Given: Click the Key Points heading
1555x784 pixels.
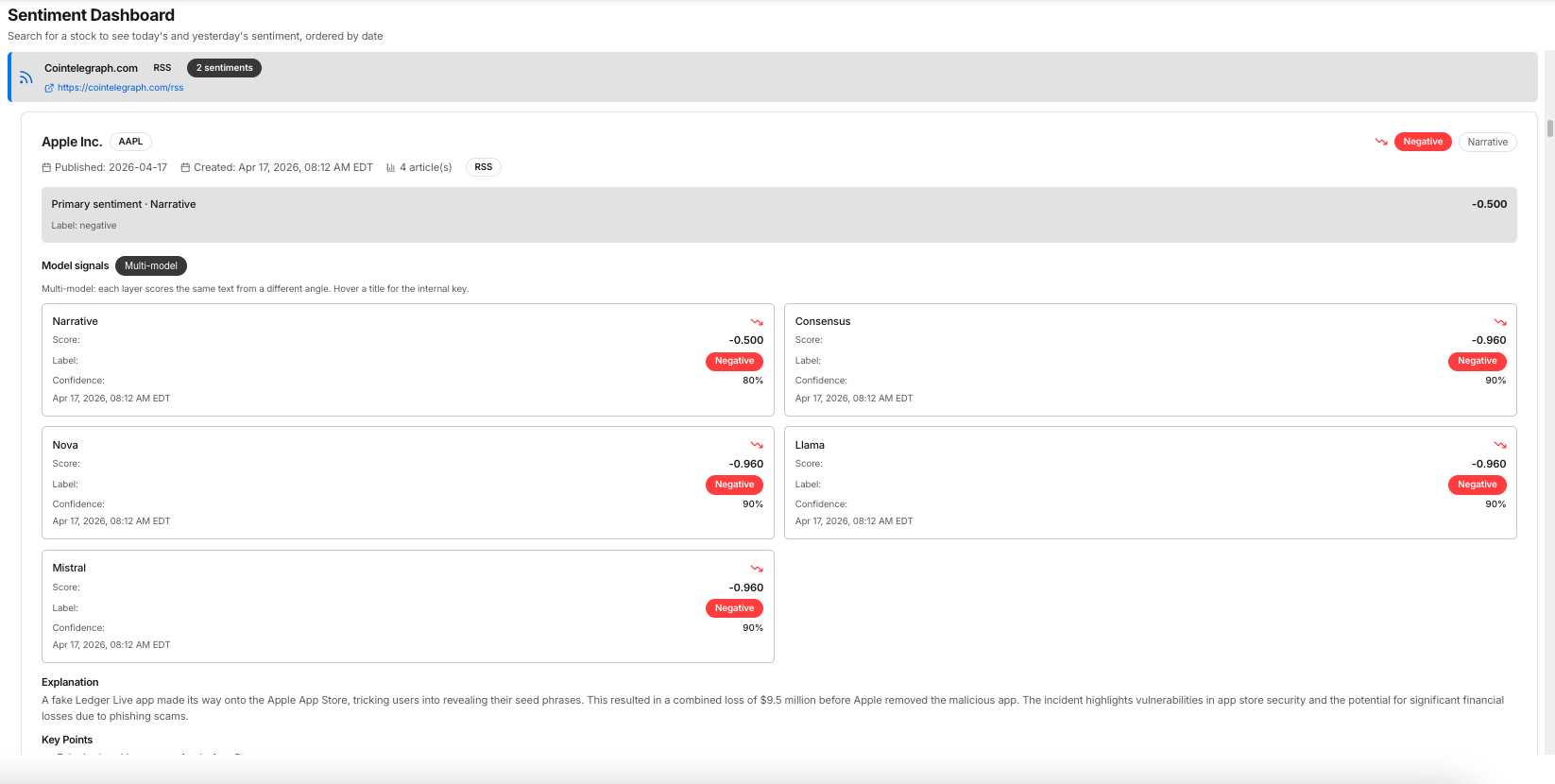Looking at the screenshot, I should coord(67,740).
